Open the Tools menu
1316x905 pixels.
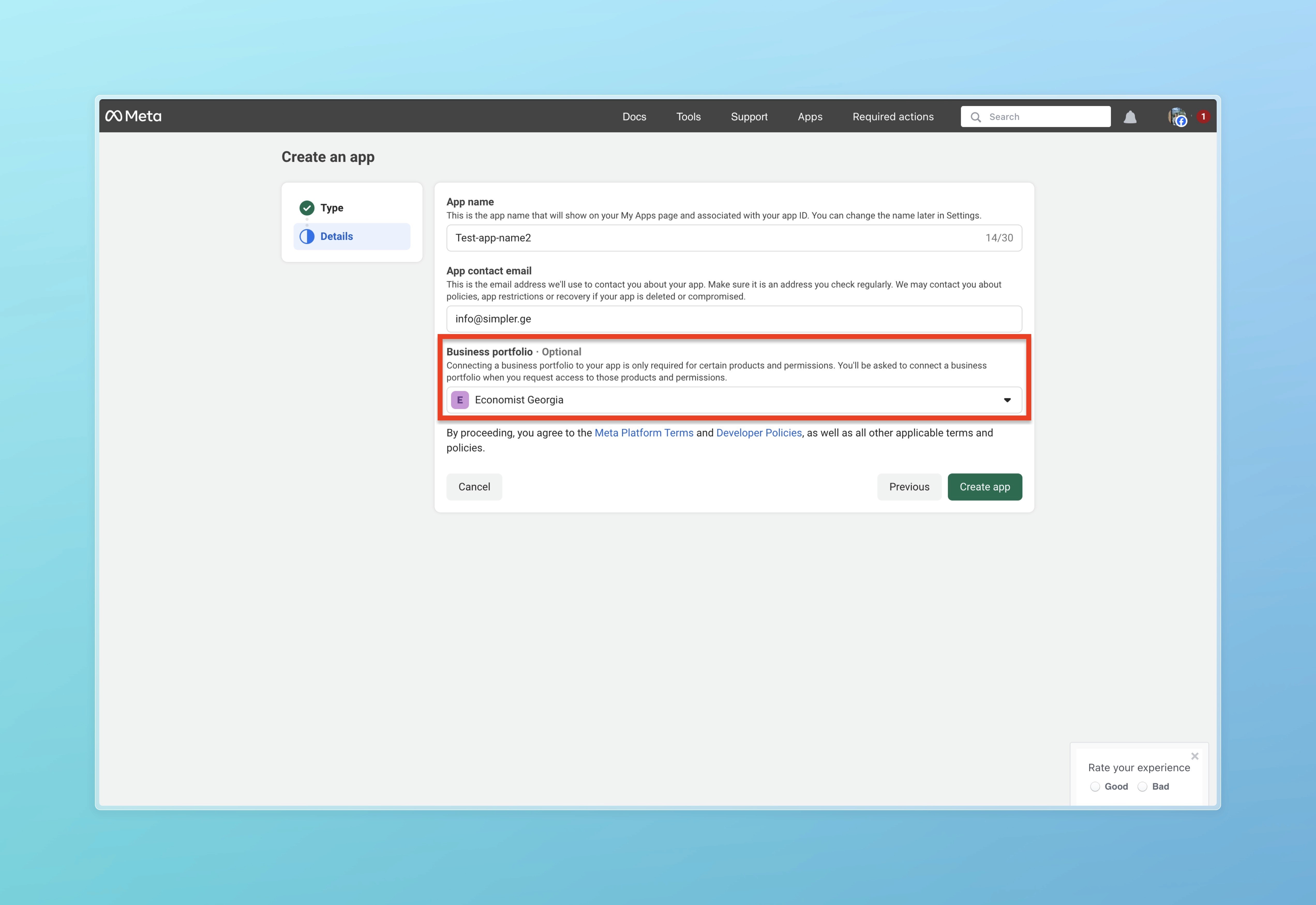coord(688,117)
